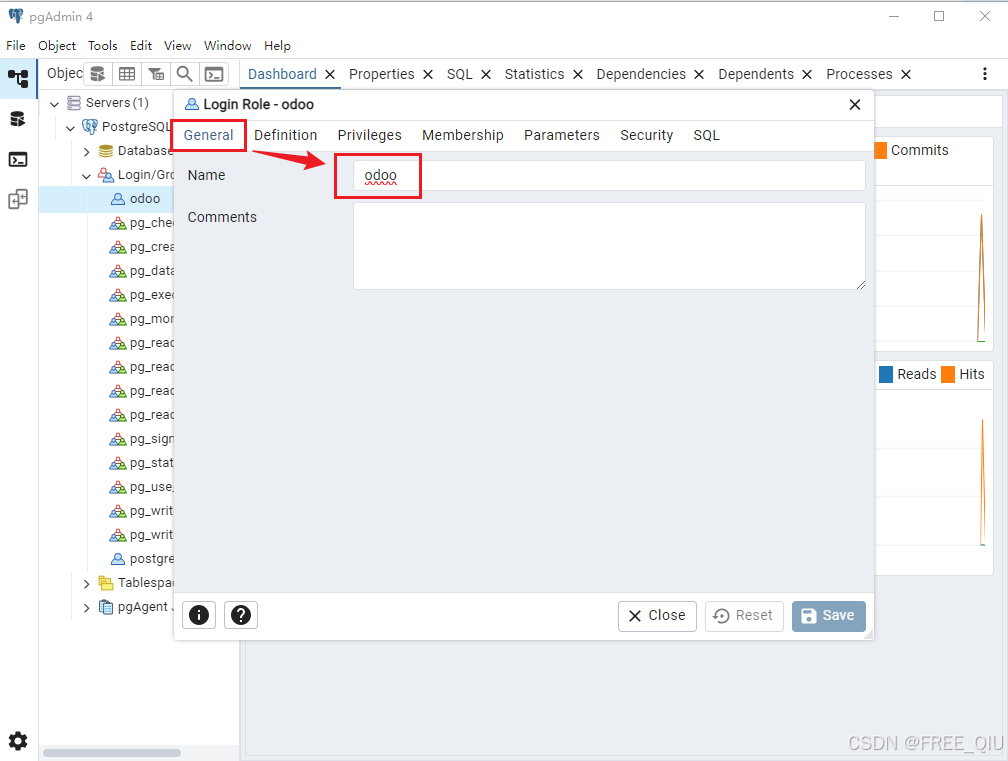Expand the Databases tree node
This screenshot has width=1008, height=761.
pyautogui.click(x=87, y=152)
